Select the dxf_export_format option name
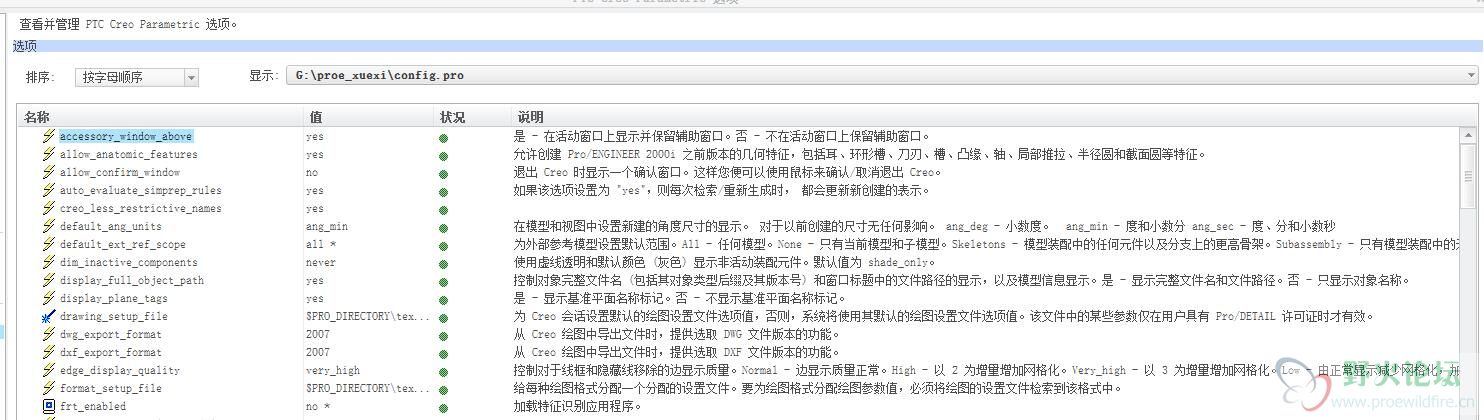 pos(110,352)
